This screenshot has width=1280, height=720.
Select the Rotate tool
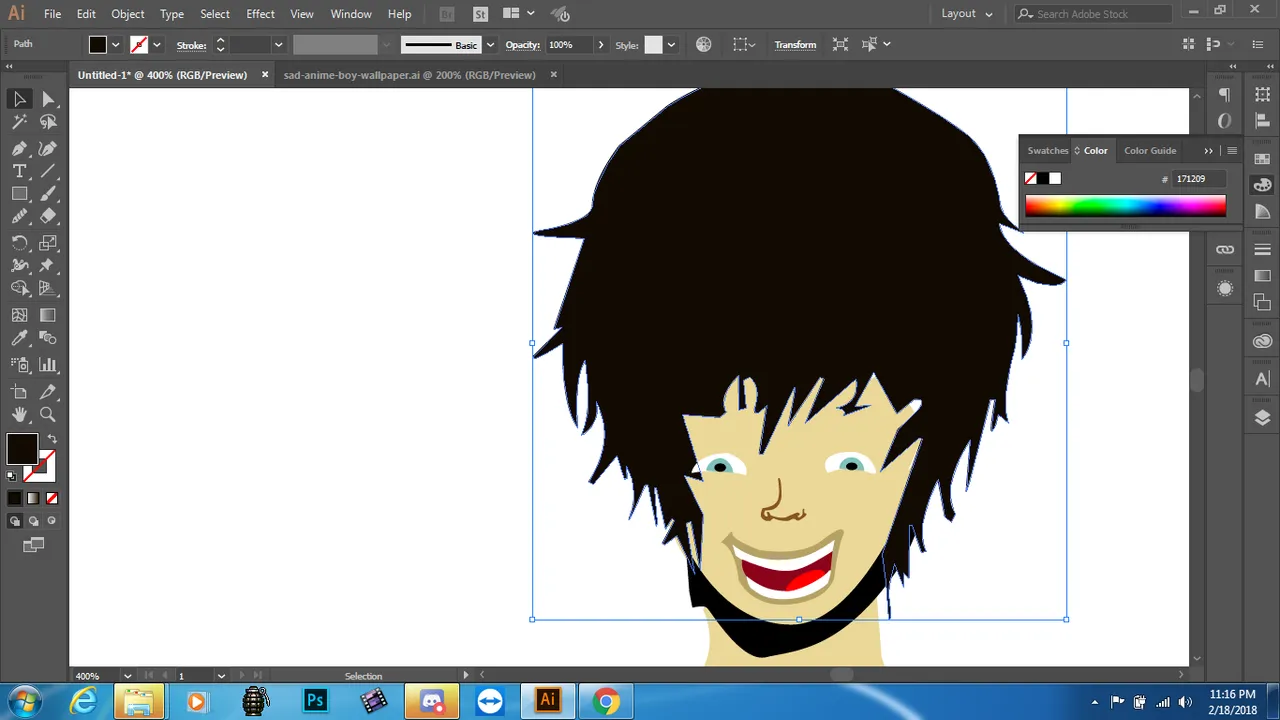pyautogui.click(x=19, y=243)
